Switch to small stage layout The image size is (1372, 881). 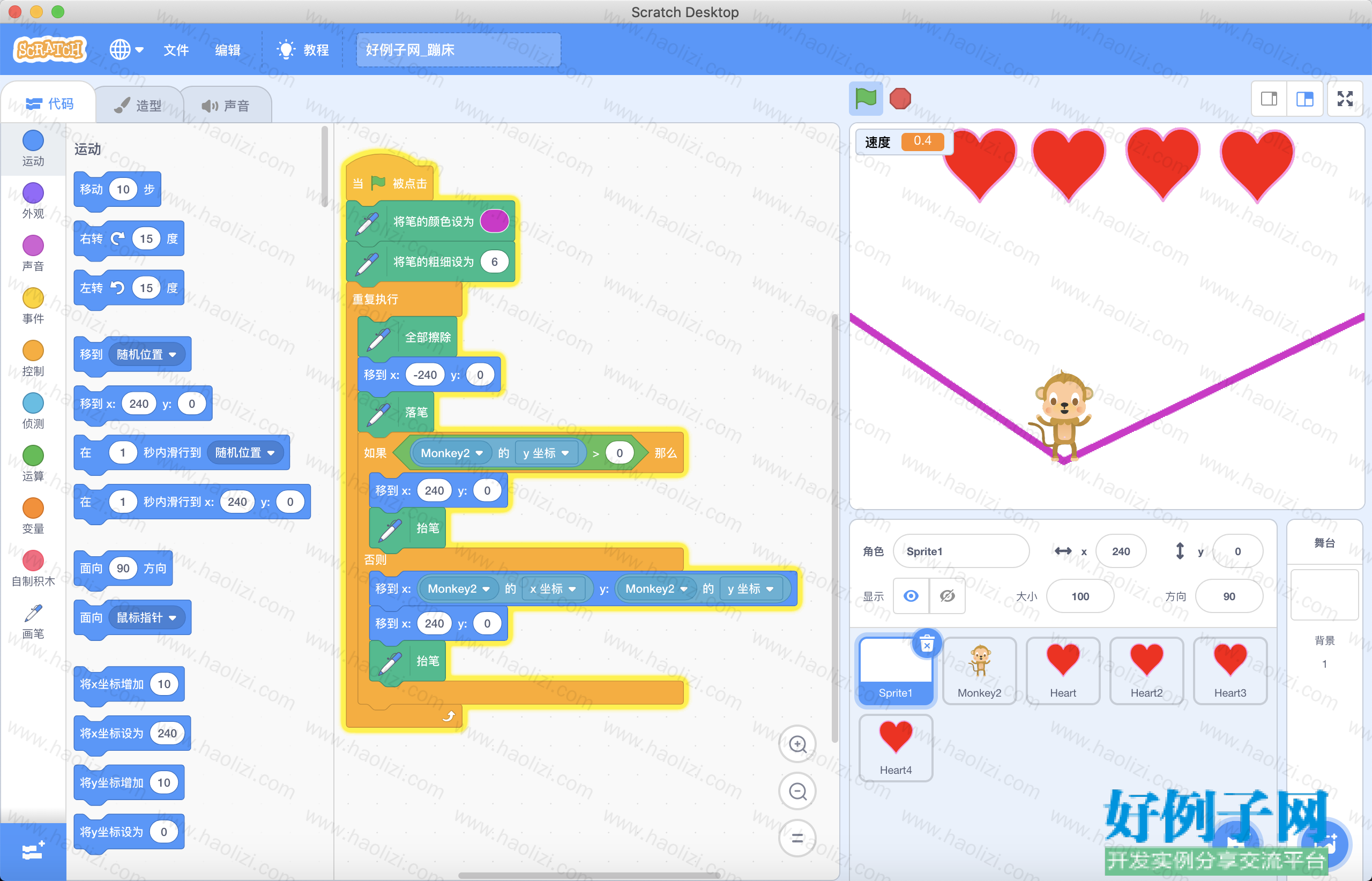1269,99
